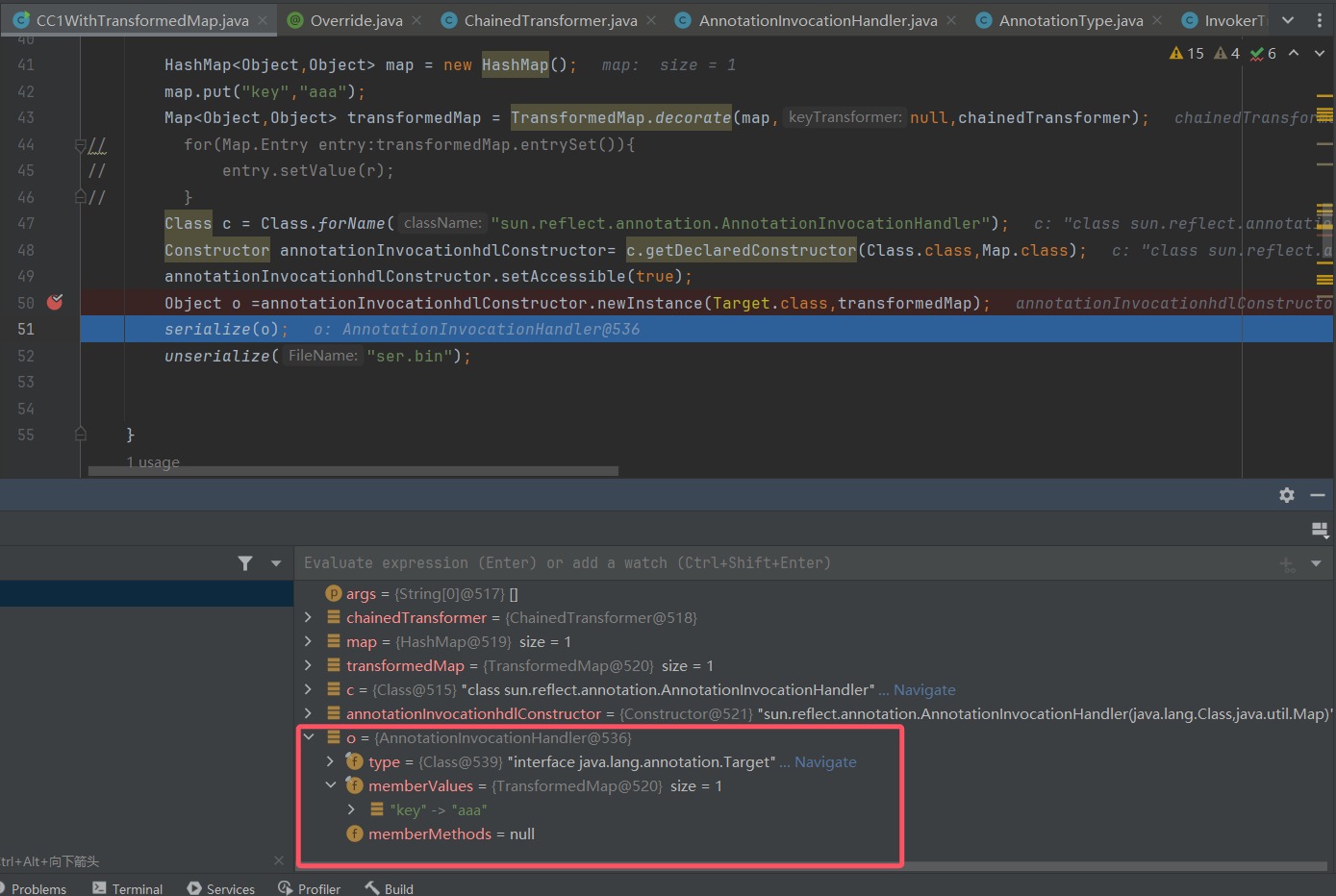This screenshot has height=896, width=1336.
Task: Collapse the o AnnotationInvocationHandler variable
Action: [308, 737]
